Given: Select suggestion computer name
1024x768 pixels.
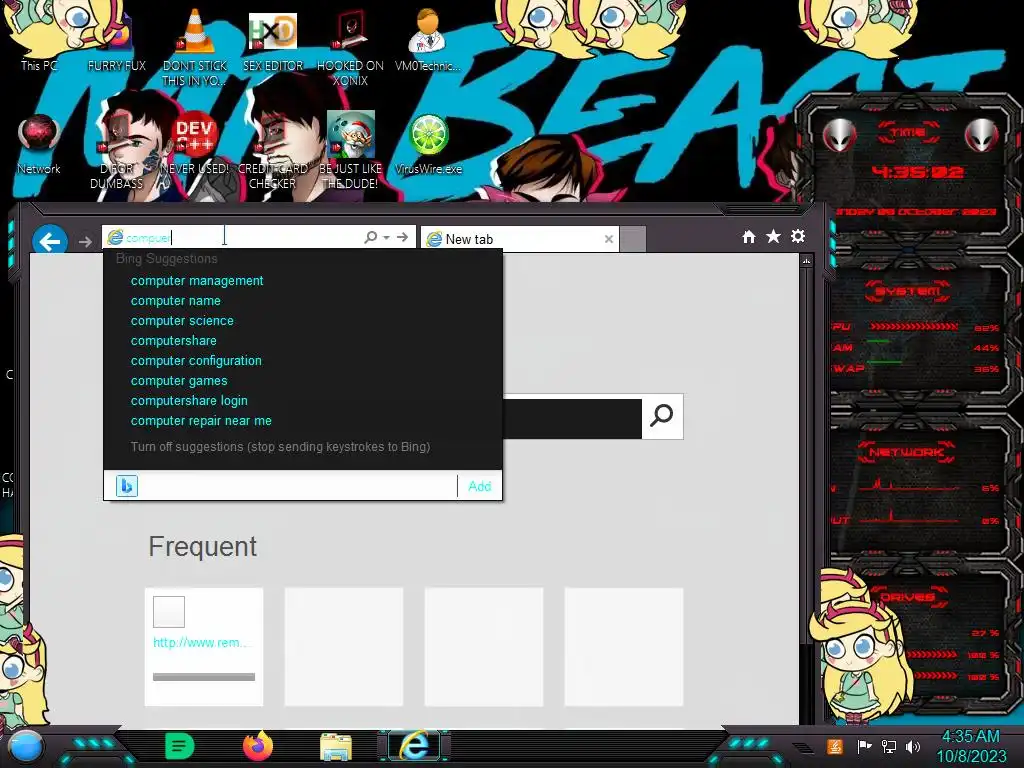Looking at the screenshot, I should [176, 301].
